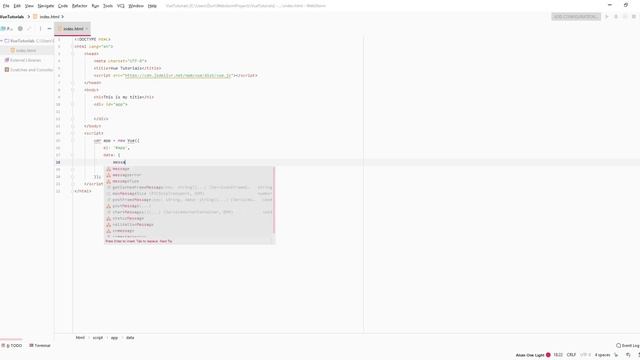Screen dimensions: 640x360
Task: Open the Refactor menu
Action: click(x=80, y=6)
